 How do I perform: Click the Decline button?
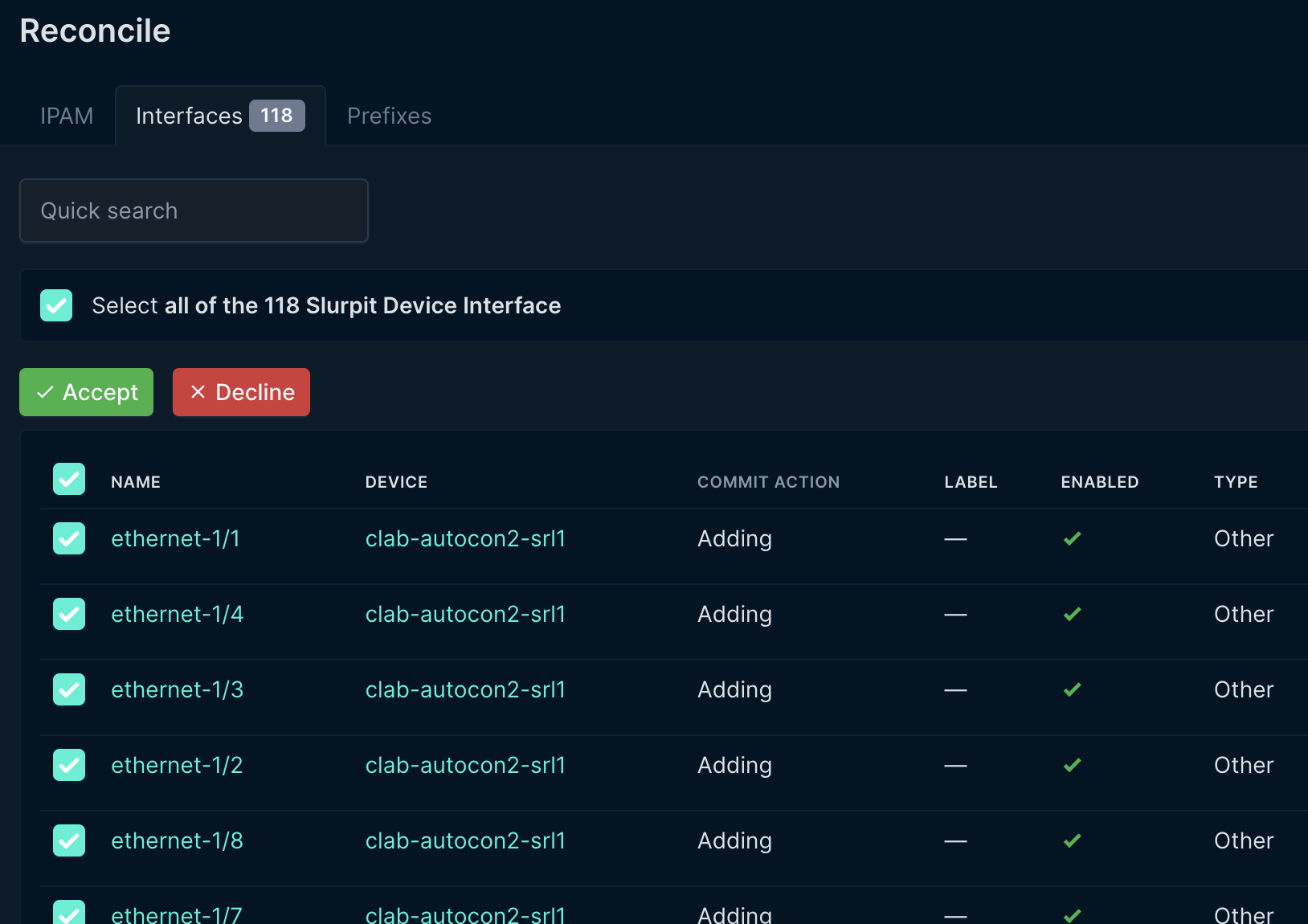[x=241, y=392]
